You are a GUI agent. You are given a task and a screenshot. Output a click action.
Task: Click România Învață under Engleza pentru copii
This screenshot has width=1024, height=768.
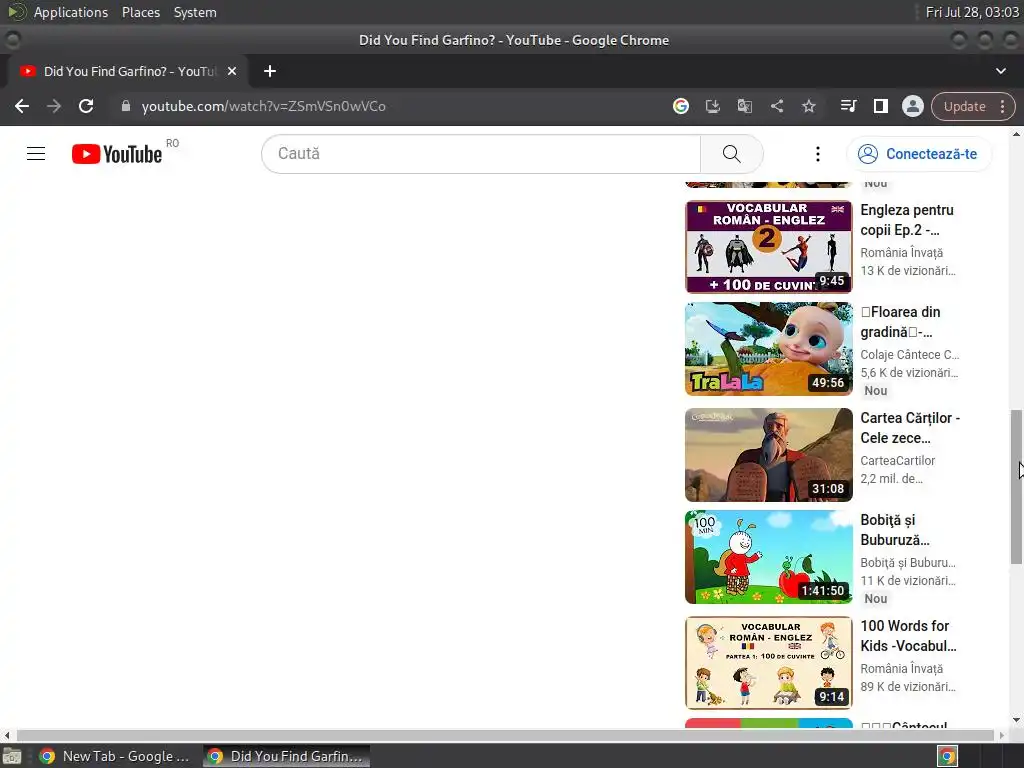(x=901, y=253)
